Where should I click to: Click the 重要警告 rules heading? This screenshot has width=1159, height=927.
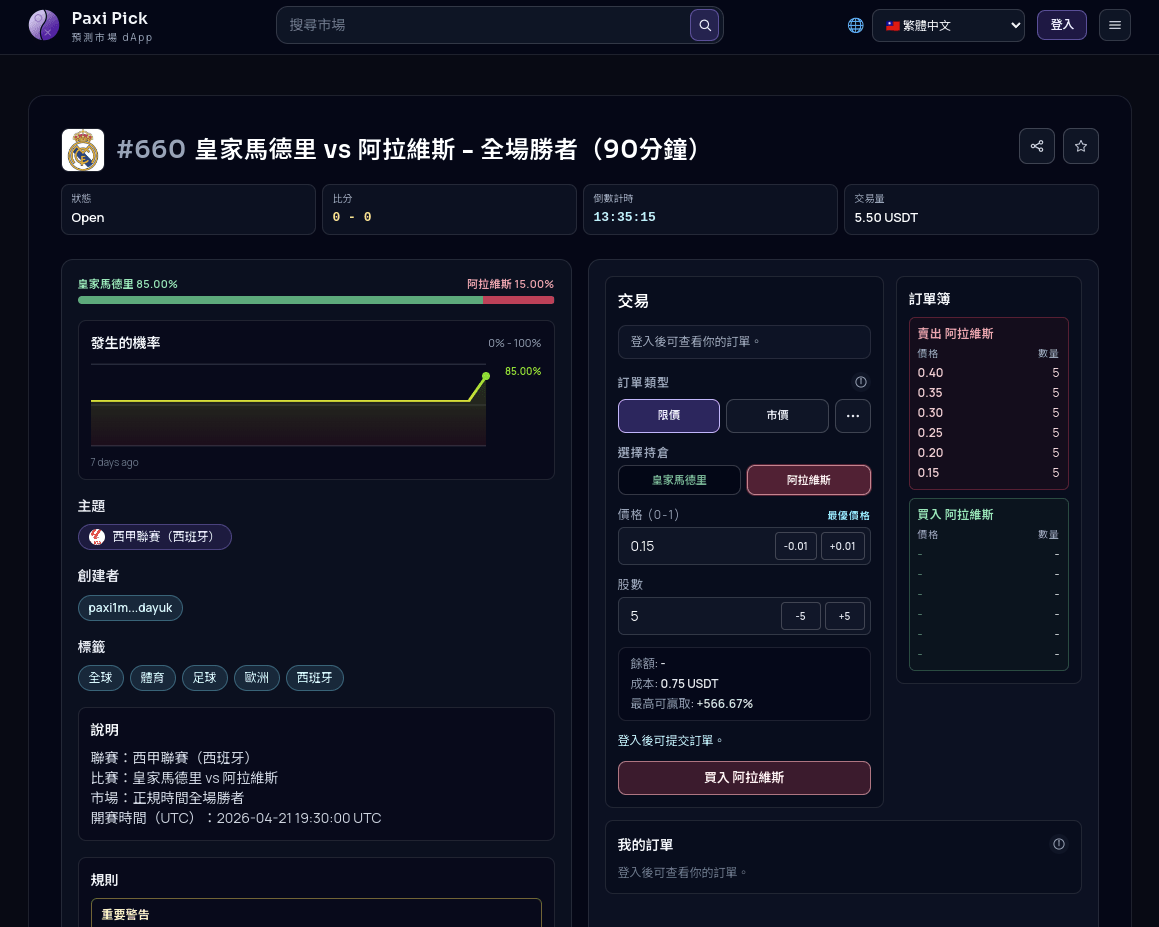126,914
